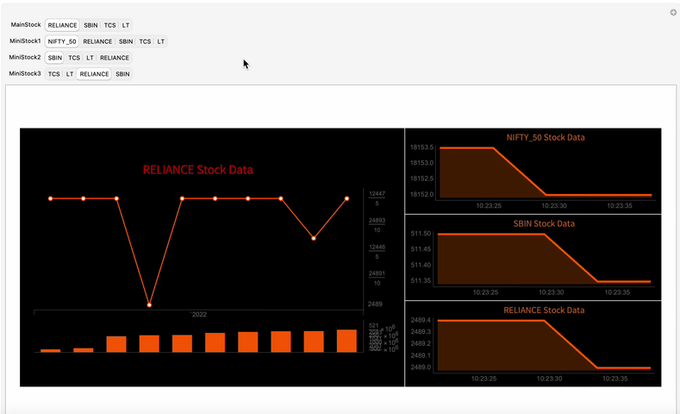Select NIFTY_50 in the MiniStock1 row

click(62, 41)
